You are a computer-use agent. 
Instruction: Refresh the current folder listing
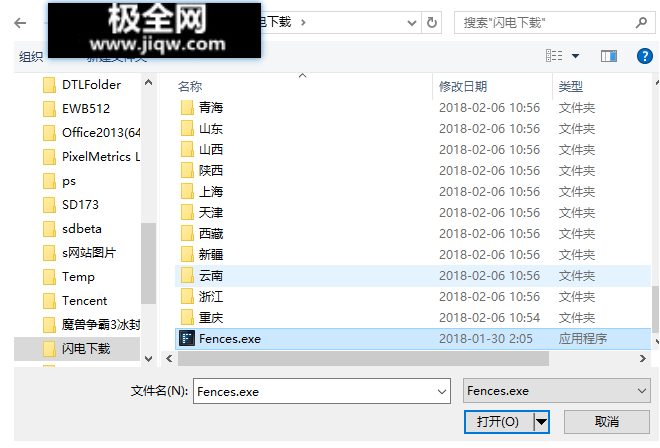pos(431,21)
